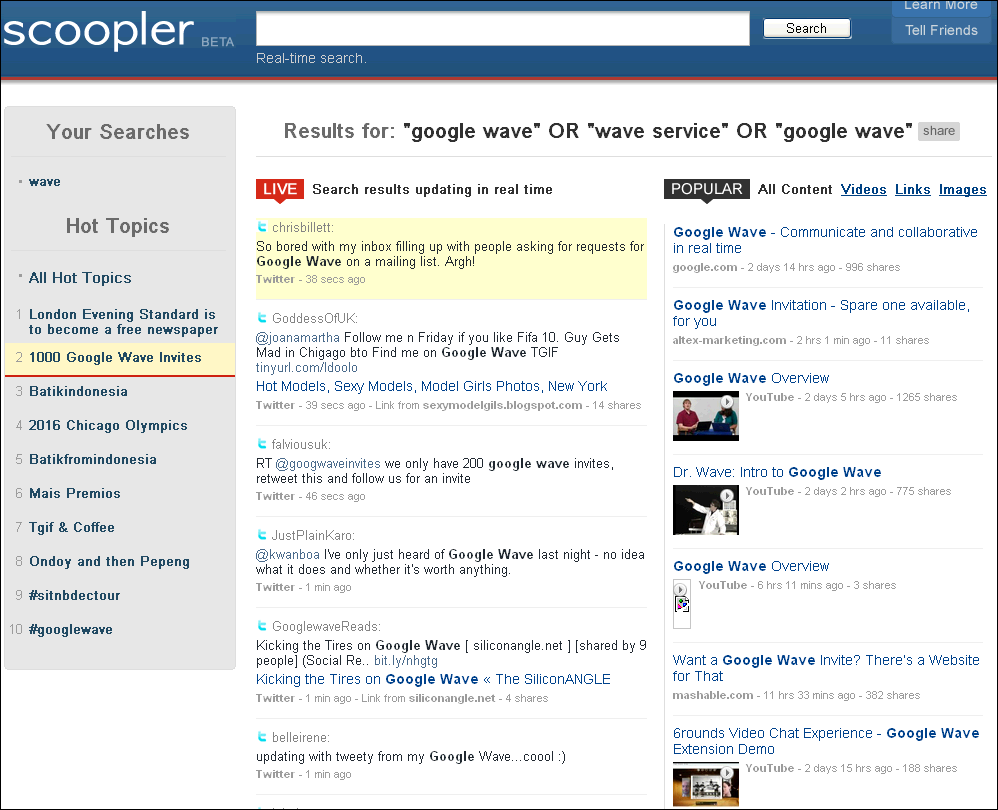
Task: Open Want a Google Wave Invite? article
Action: [x=826, y=668]
